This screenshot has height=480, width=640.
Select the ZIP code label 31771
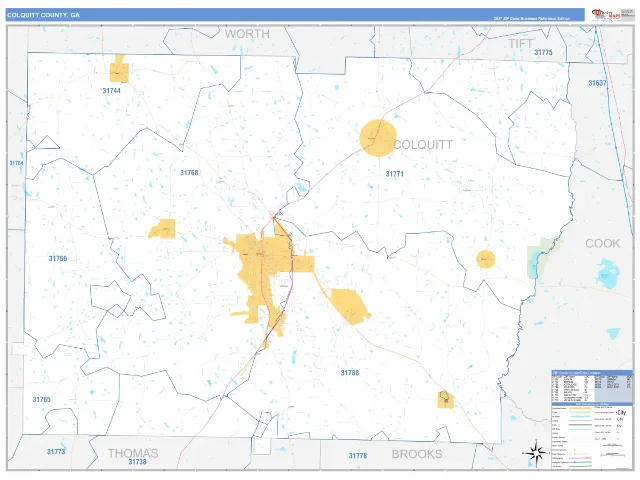pos(394,174)
